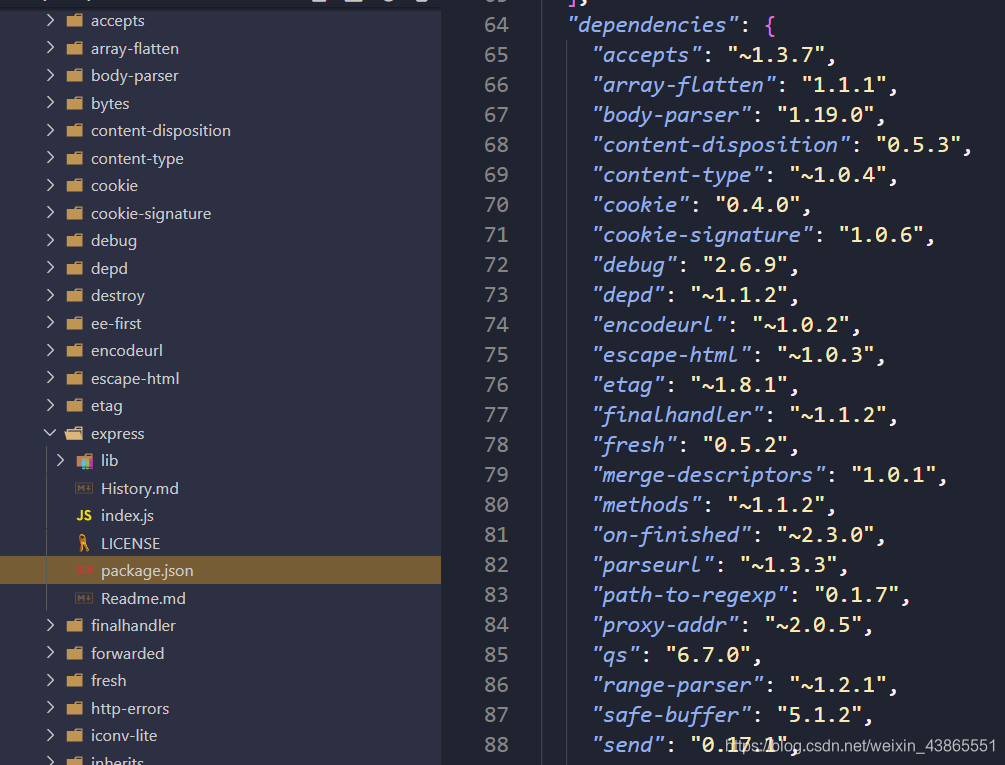Click the accepts folder icon
Viewport: 1005px width, 765px height.
pyautogui.click(x=75, y=21)
